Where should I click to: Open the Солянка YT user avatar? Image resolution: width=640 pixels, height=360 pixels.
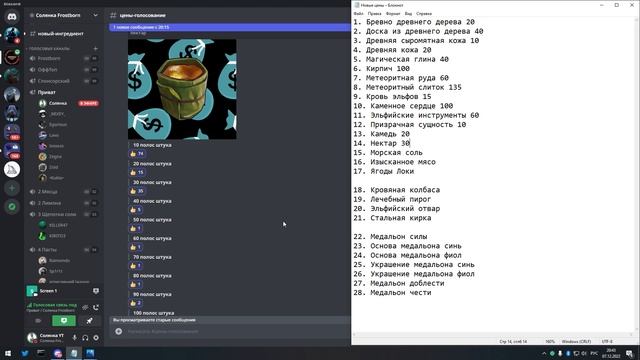point(32,338)
